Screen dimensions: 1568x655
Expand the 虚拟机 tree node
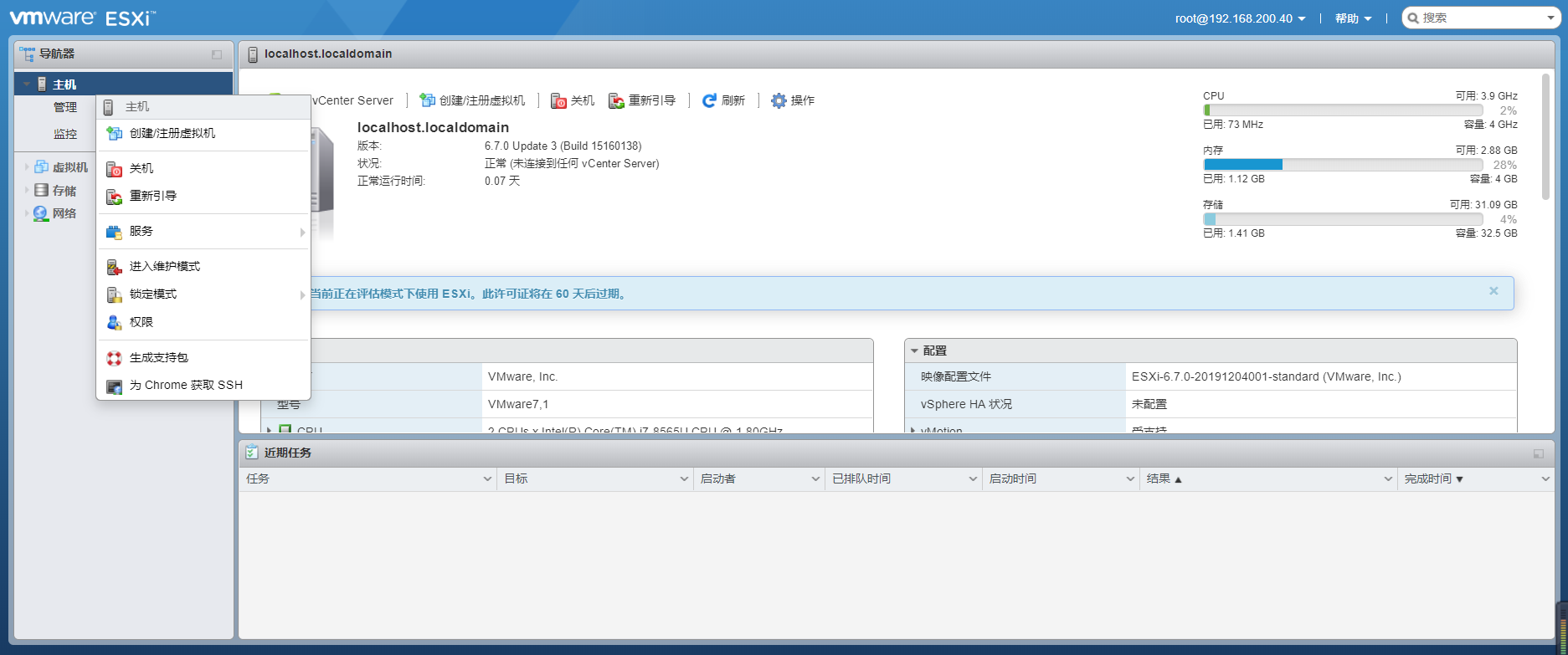[27, 167]
